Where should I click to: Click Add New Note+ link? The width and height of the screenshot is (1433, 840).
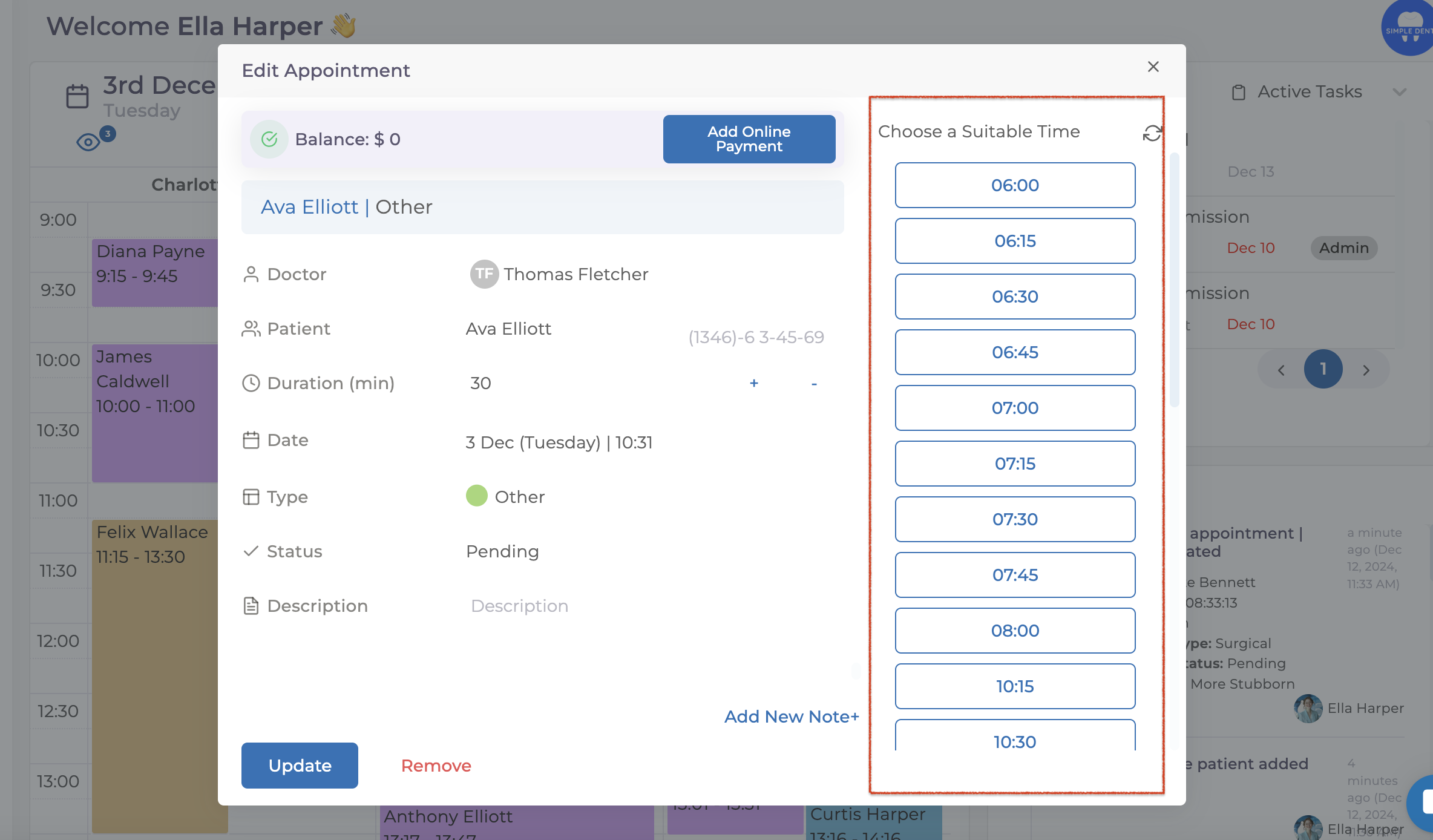(x=792, y=717)
